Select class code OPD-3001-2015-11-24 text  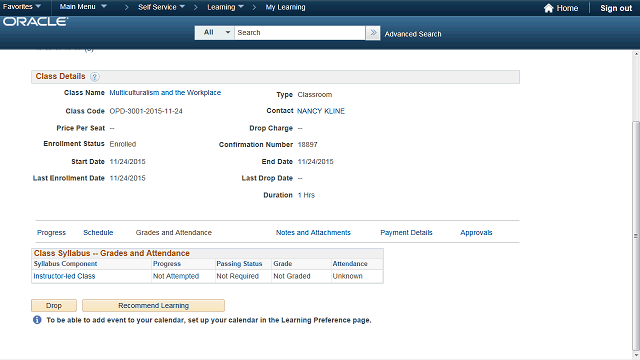coord(146,111)
